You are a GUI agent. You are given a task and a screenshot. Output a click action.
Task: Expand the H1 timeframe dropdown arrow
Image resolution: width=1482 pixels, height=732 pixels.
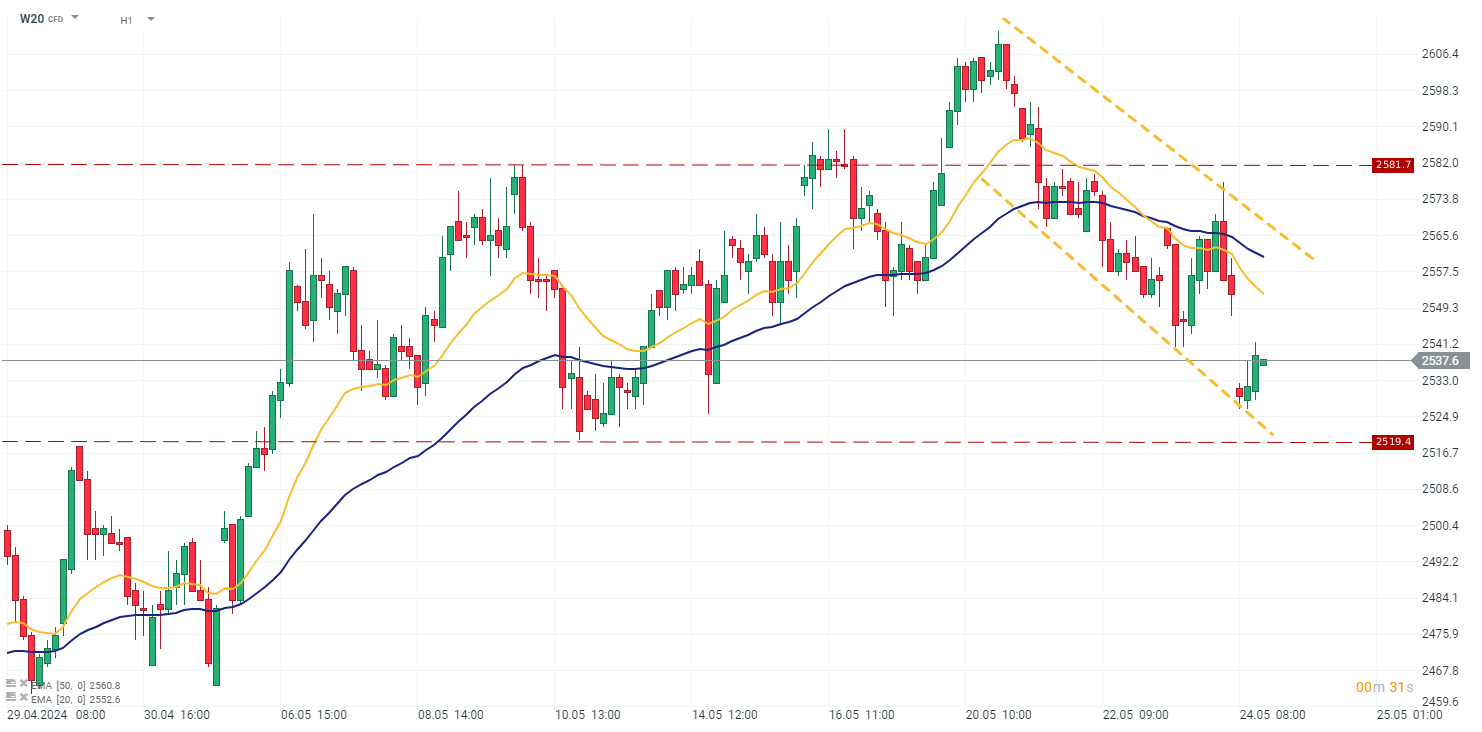tap(151, 19)
